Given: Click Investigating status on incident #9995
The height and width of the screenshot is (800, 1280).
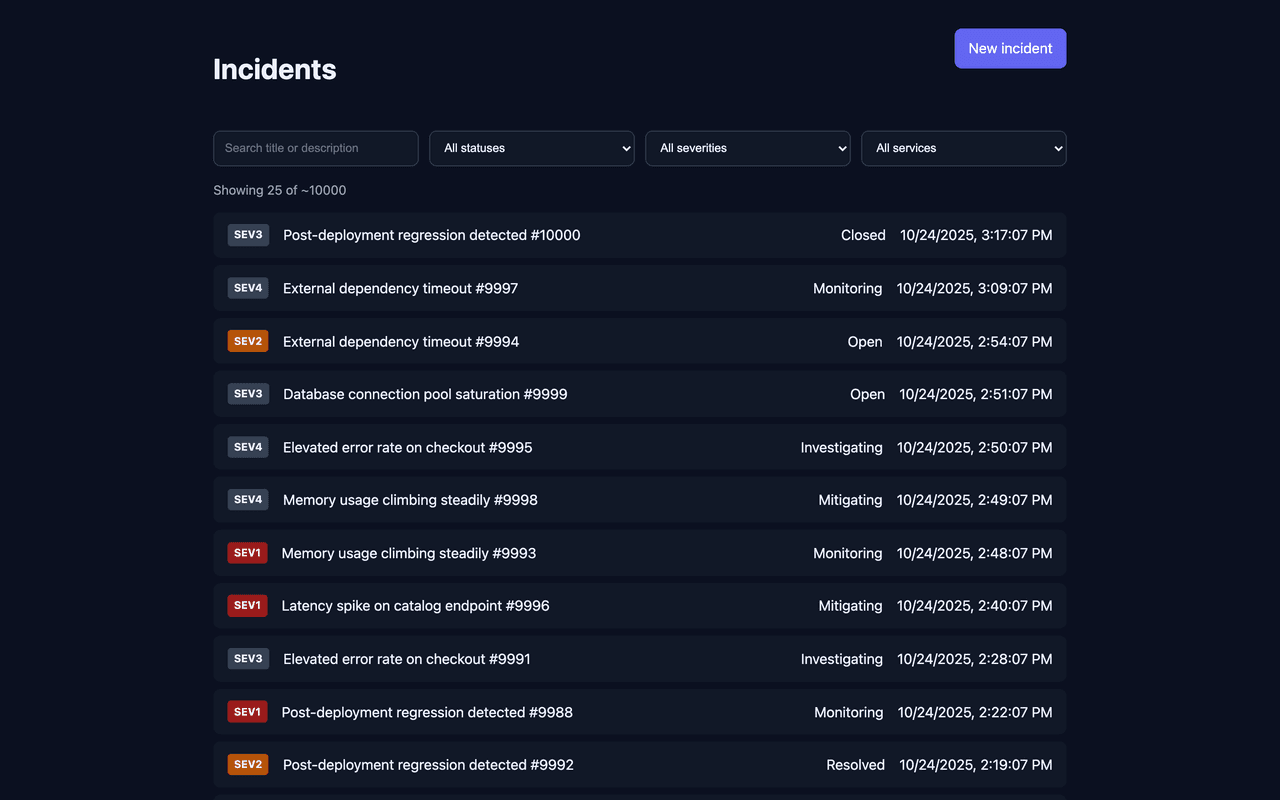Looking at the screenshot, I should (x=842, y=447).
